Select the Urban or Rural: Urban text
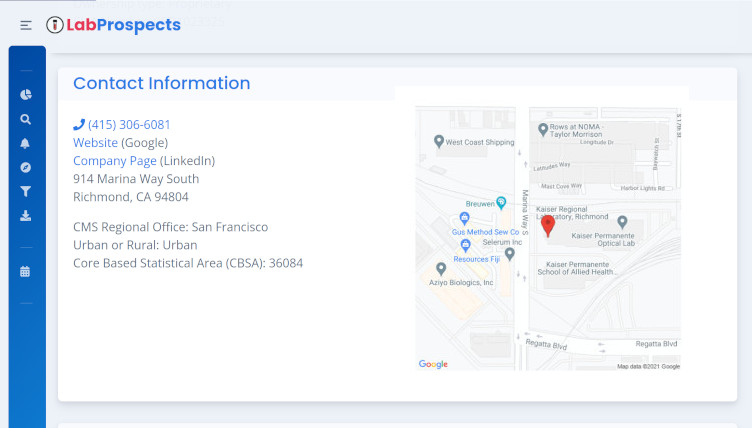Screen dimensions: 752x428 click(135, 245)
